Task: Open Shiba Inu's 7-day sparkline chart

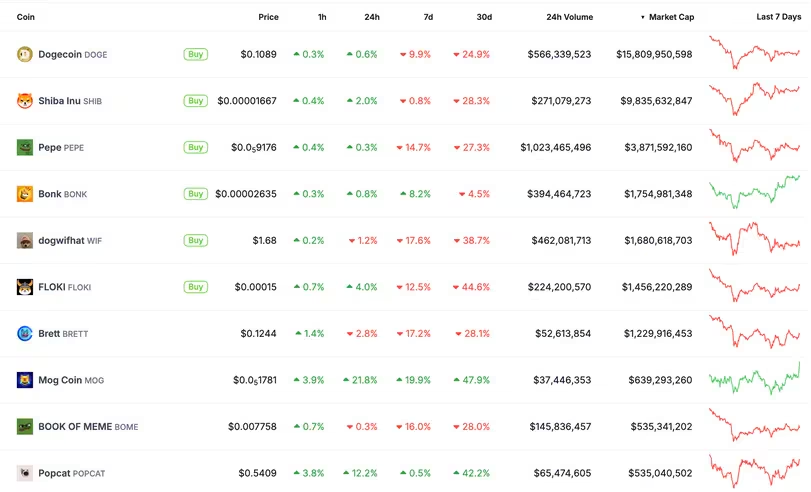Action: (x=754, y=99)
